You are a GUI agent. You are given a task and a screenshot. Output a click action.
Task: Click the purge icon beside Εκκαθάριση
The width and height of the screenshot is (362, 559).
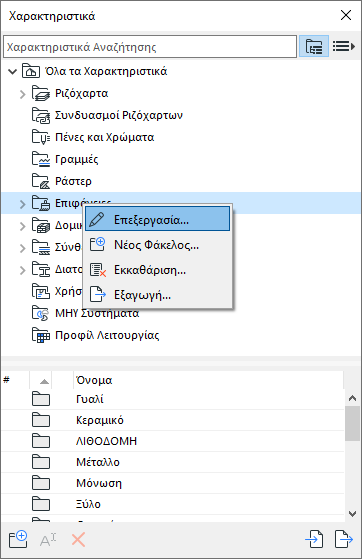tap(98, 270)
